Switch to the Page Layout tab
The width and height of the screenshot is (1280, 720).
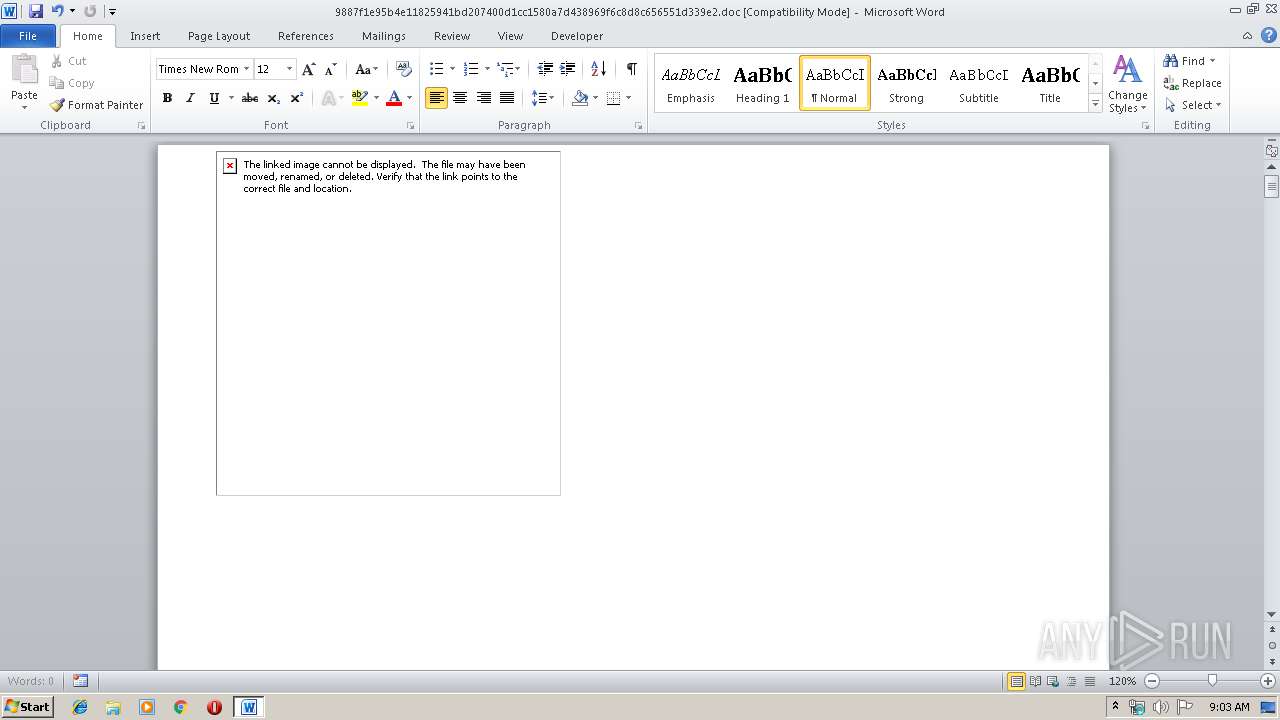pyautogui.click(x=219, y=36)
